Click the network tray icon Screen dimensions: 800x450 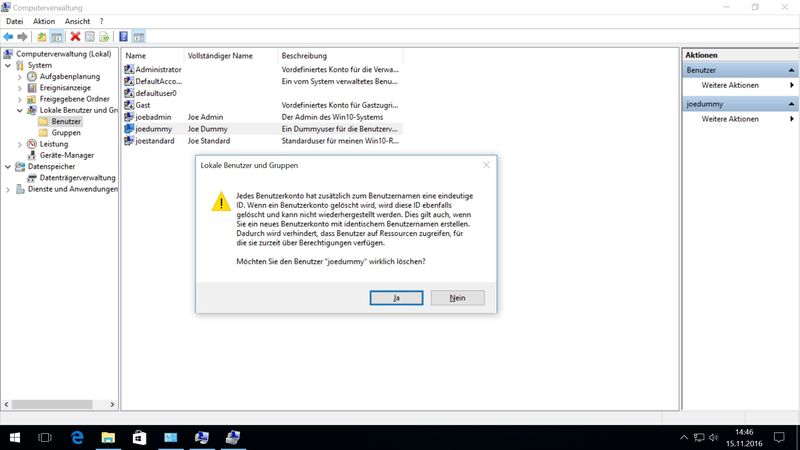point(699,438)
